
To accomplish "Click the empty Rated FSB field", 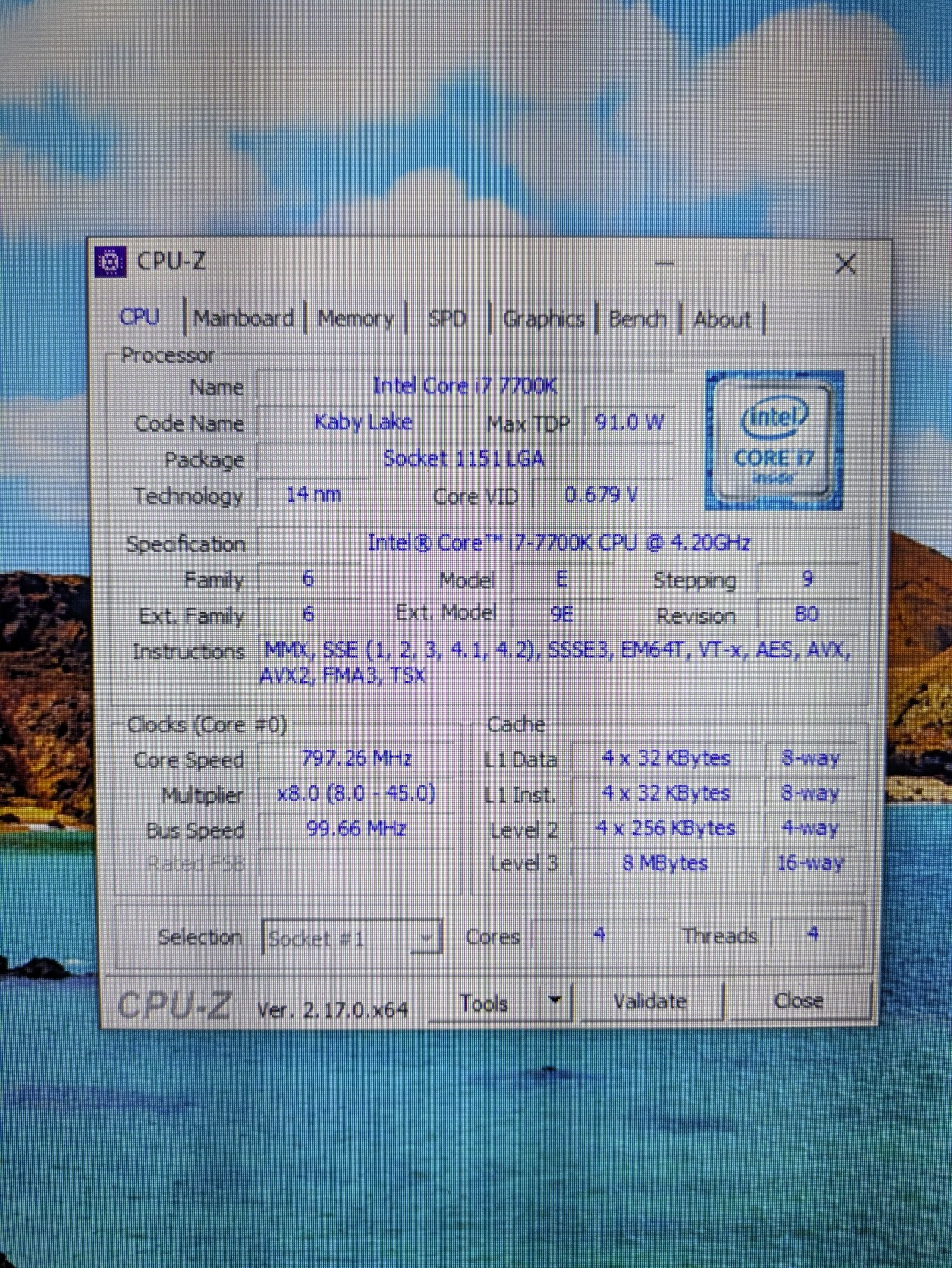I will 357,864.
